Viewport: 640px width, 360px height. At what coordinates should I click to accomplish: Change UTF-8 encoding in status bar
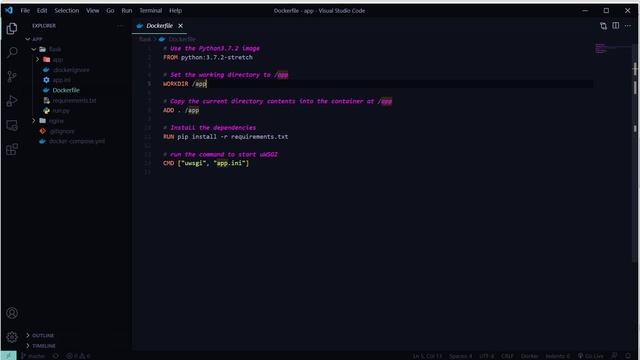point(487,356)
